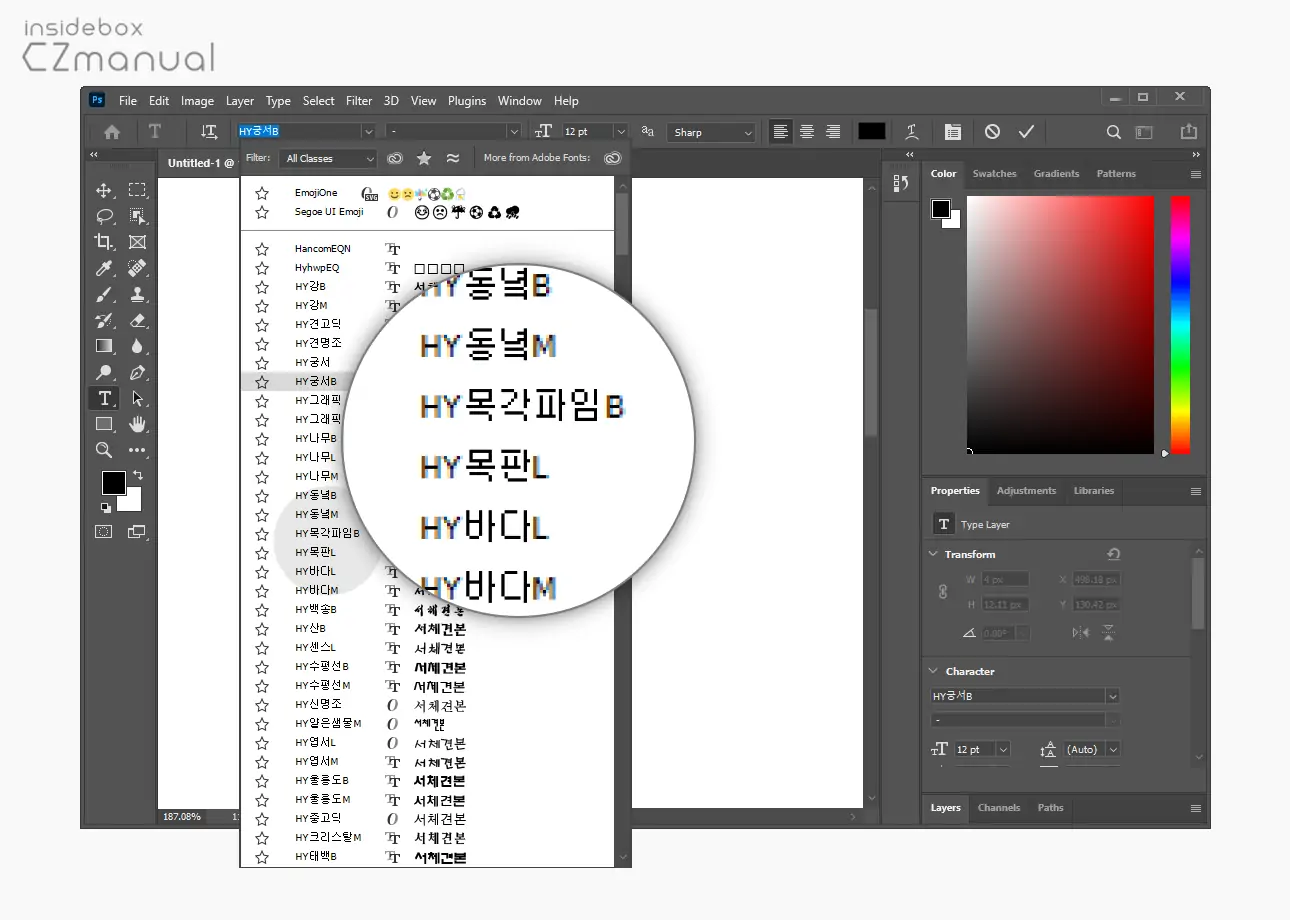Right align text
1290x920 pixels.
point(832,132)
